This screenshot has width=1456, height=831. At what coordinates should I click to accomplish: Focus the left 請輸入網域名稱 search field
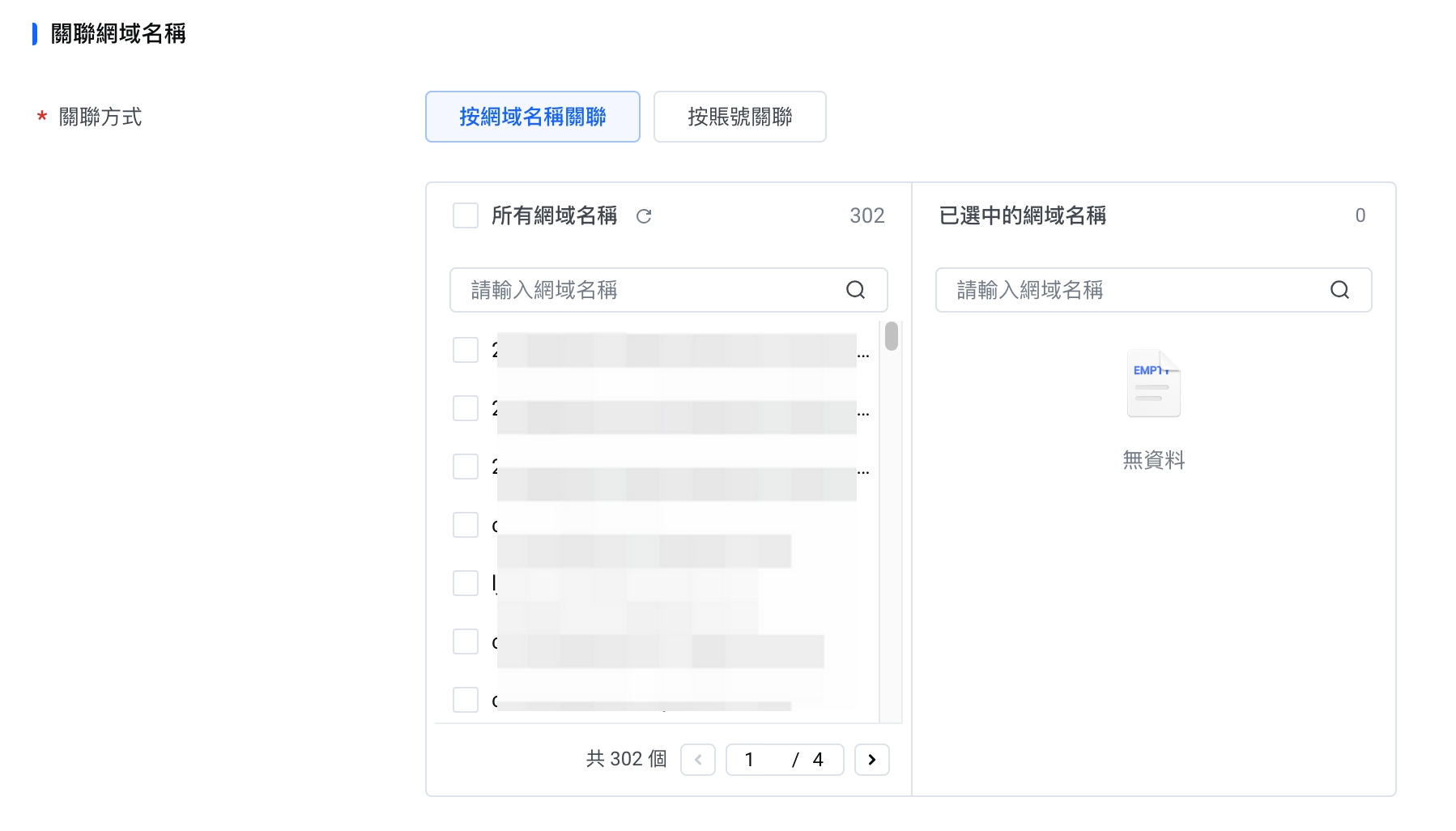(x=648, y=290)
